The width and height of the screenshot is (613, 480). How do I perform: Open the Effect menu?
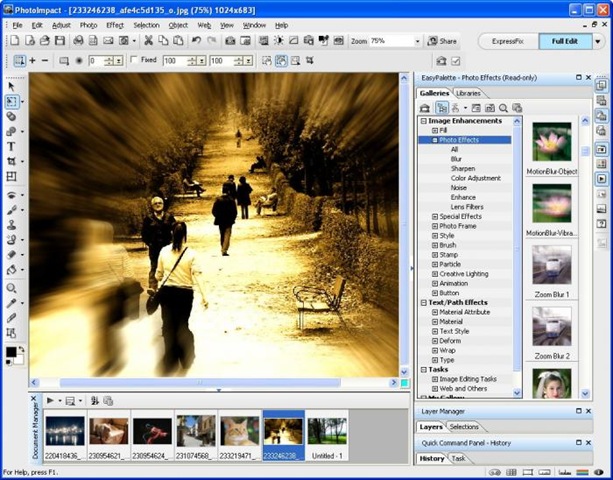click(x=115, y=24)
